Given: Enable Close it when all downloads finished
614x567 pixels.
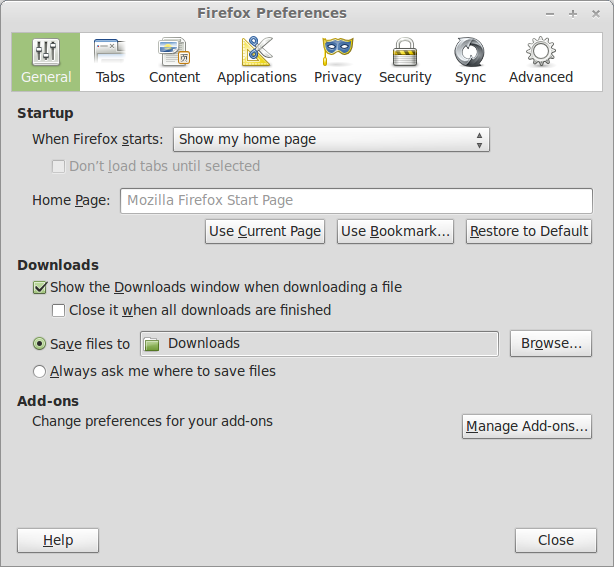Looking at the screenshot, I should (58, 311).
